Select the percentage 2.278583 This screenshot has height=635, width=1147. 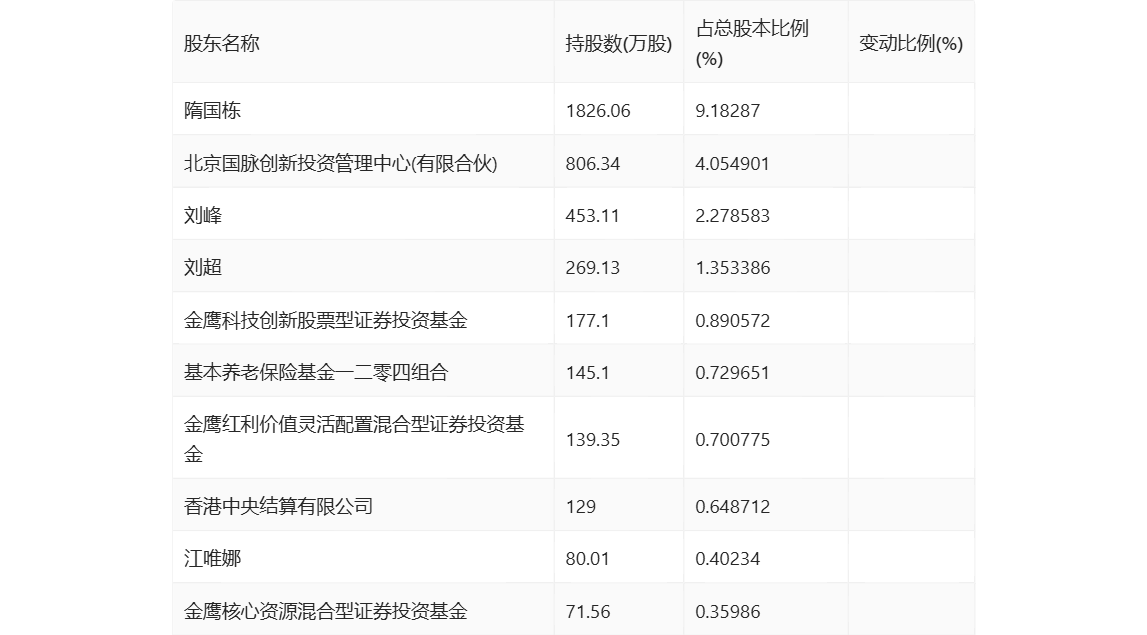(x=732, y=216)
